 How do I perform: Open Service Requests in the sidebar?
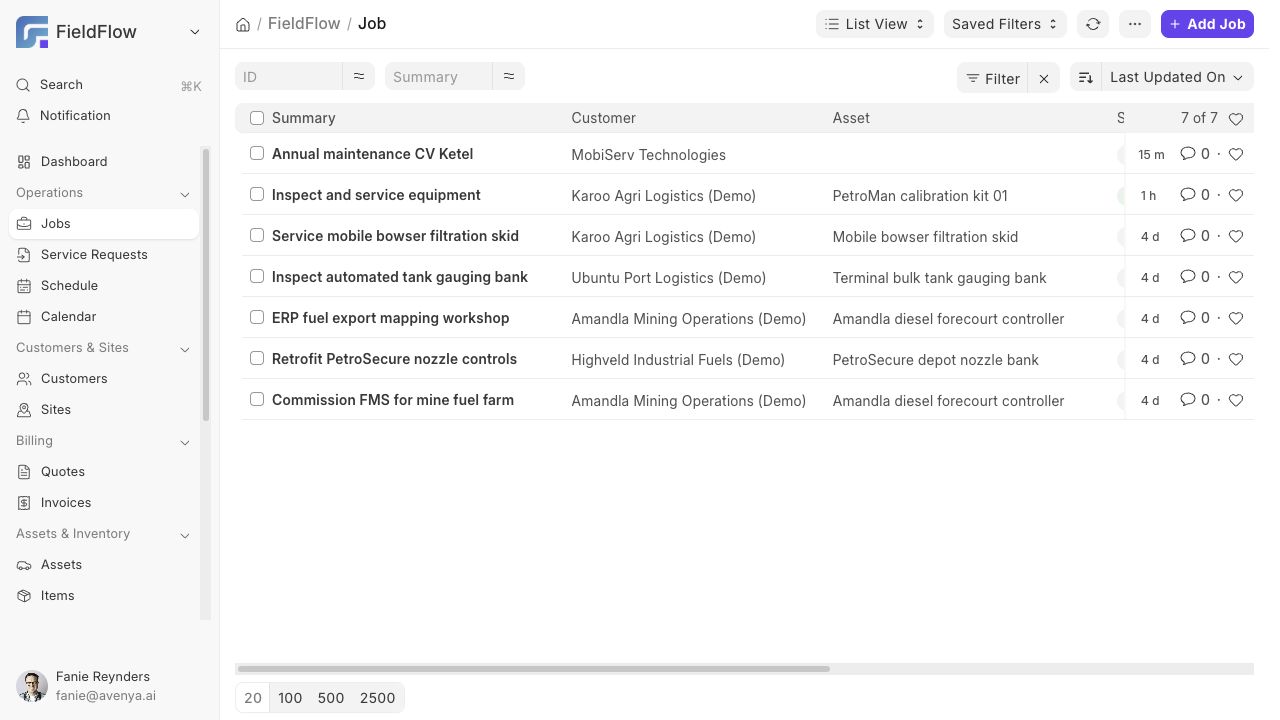[104, 254]
